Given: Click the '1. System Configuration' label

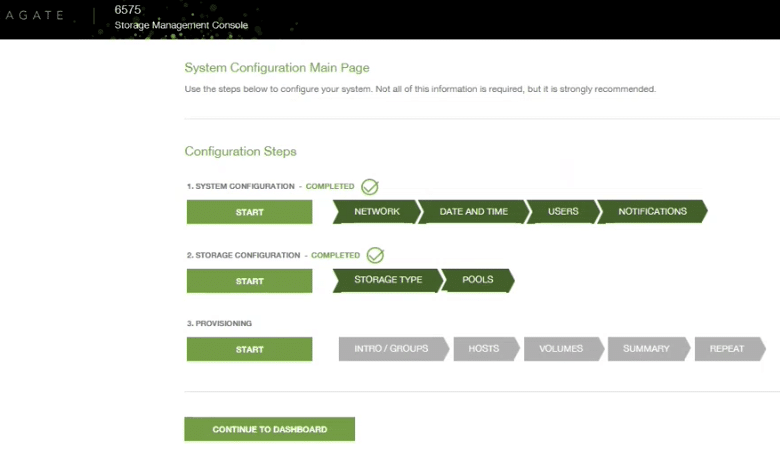Looking at the screenshot, I should pyautogui.click(x=241, y=186).
